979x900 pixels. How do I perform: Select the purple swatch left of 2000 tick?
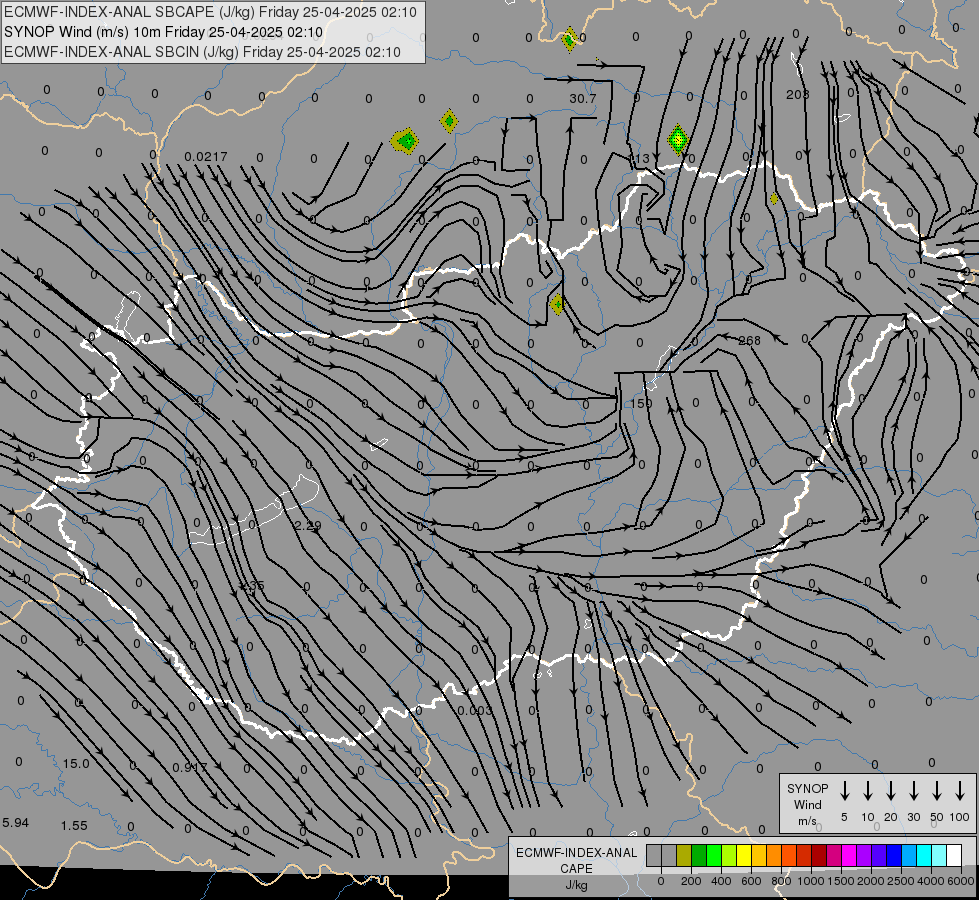tap(863, 855)
